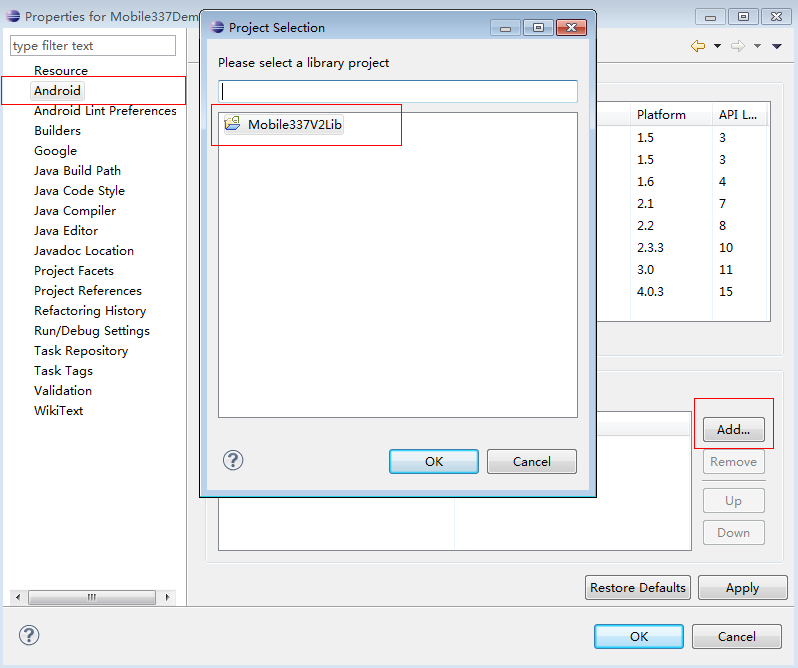Click the Restore Defaults button
The height and width of the screenshot is (668, 798).
(x=638, y=587)
